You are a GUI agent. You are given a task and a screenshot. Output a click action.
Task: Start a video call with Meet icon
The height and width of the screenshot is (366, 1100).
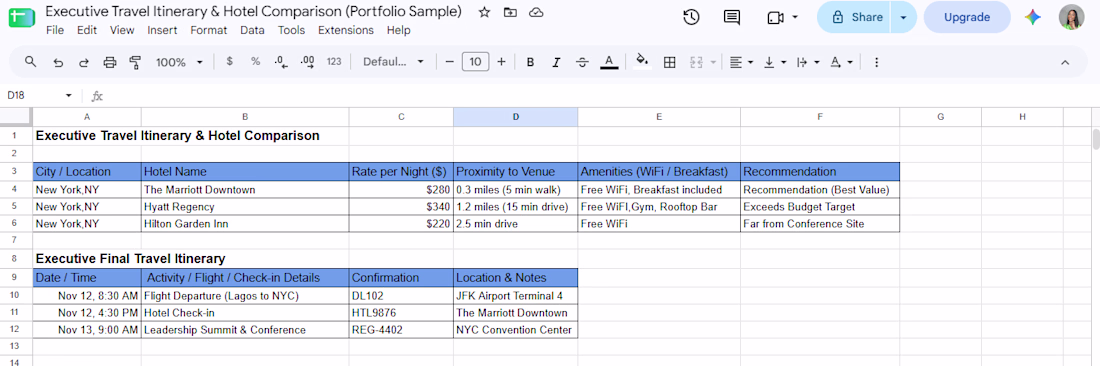tap(775, 18)
